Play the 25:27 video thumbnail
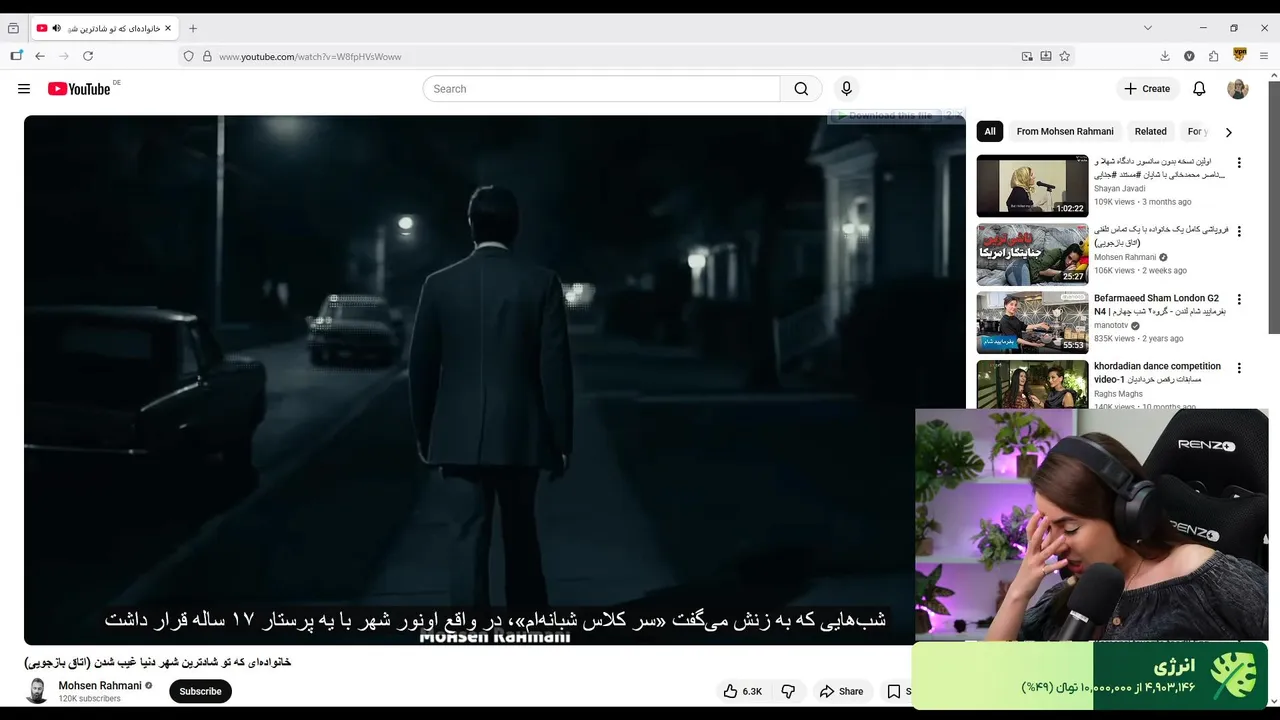Image resolution: width=1280 pixels, height=720 pixels. click(1032, 254)
